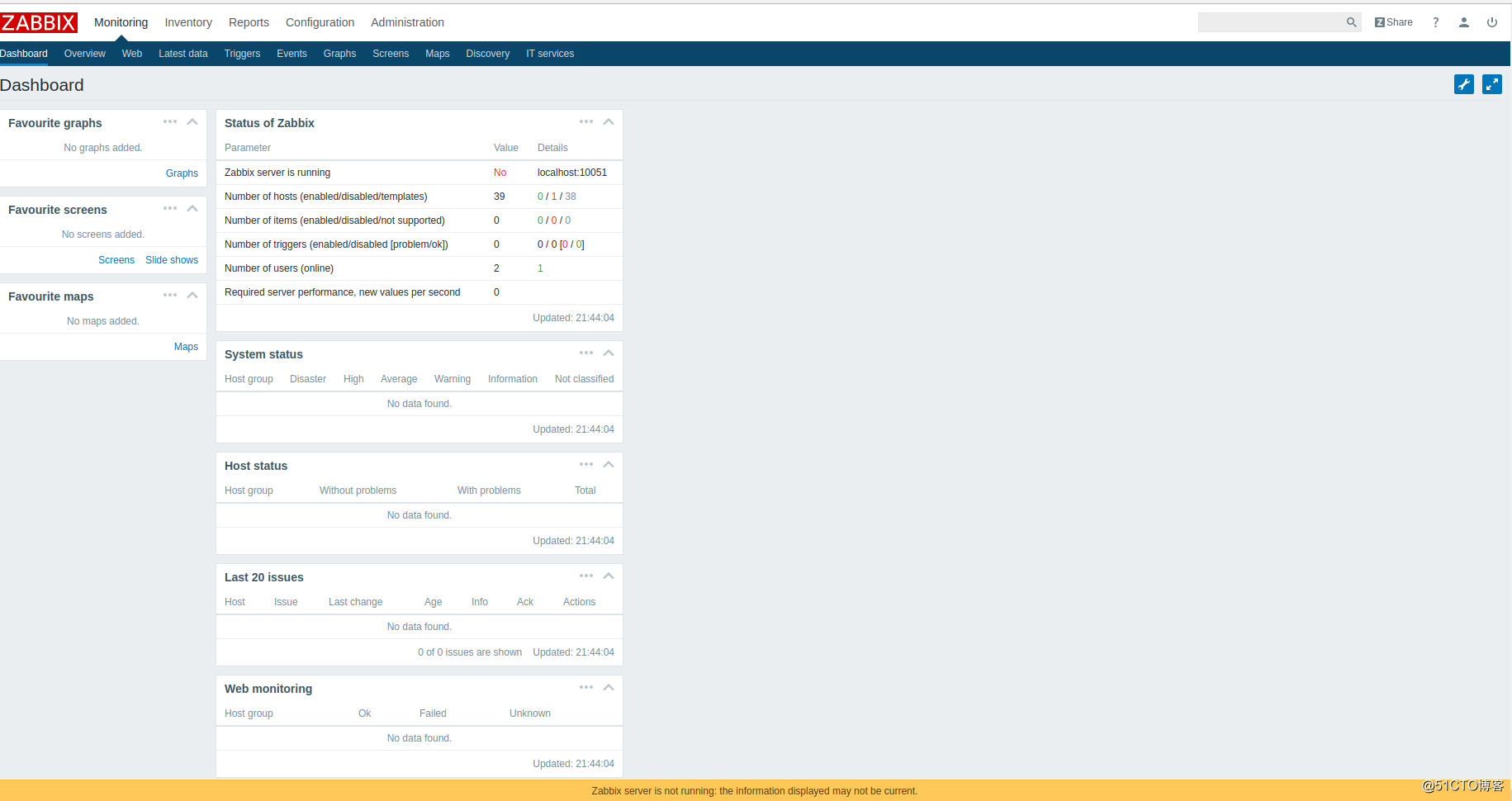Click the search magnifier icon
The width and height of the screenshot is (1512, 801).
[x=1351, y=22]
